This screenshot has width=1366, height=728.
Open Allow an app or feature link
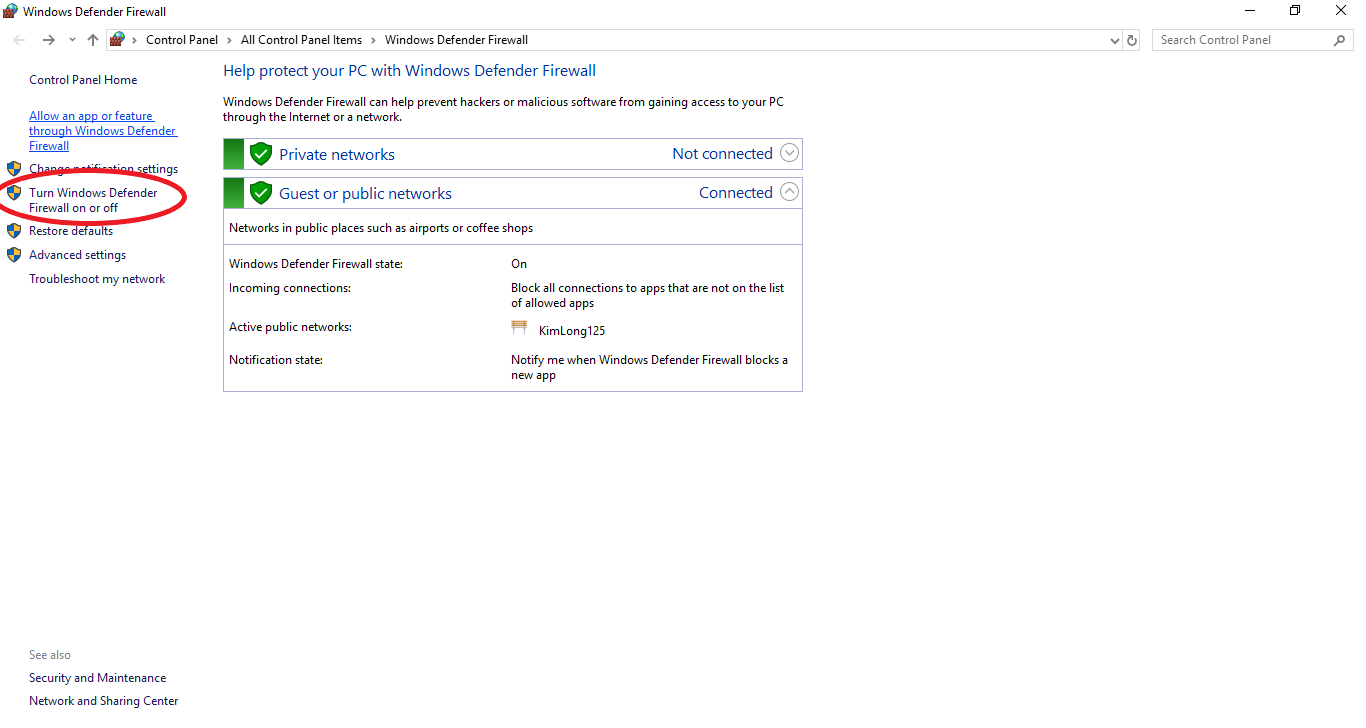(103, 131)
